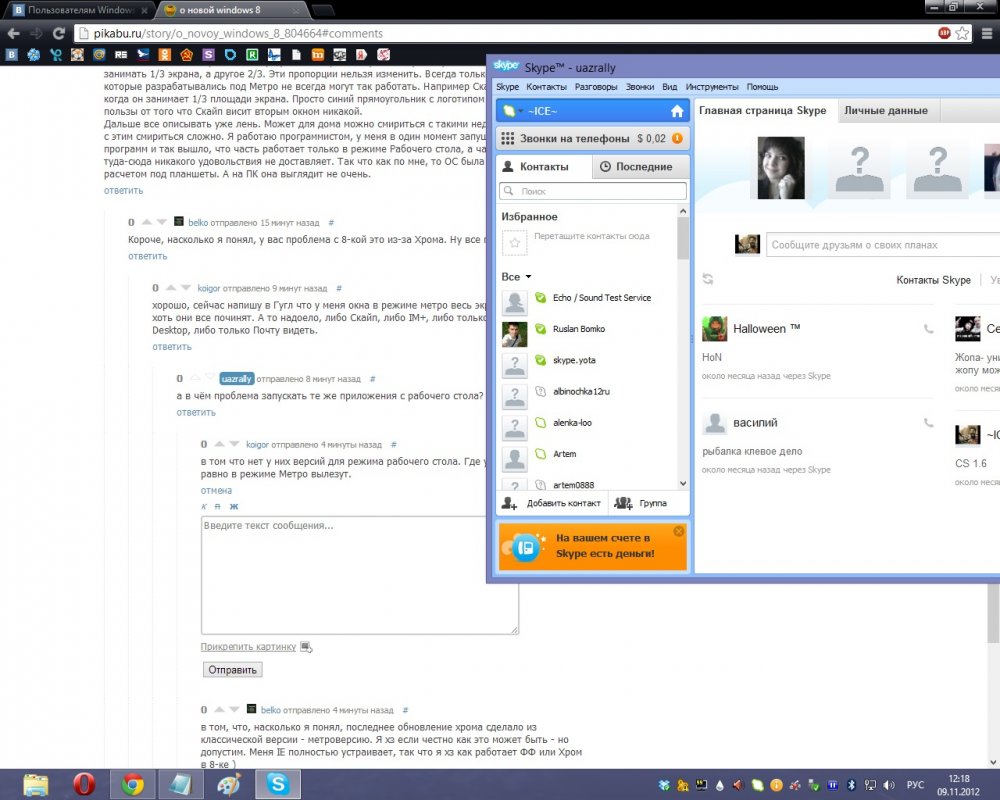1000x800 pixels.
Task: Open File Explorer from the taskbar
Action: pos(36,785)
